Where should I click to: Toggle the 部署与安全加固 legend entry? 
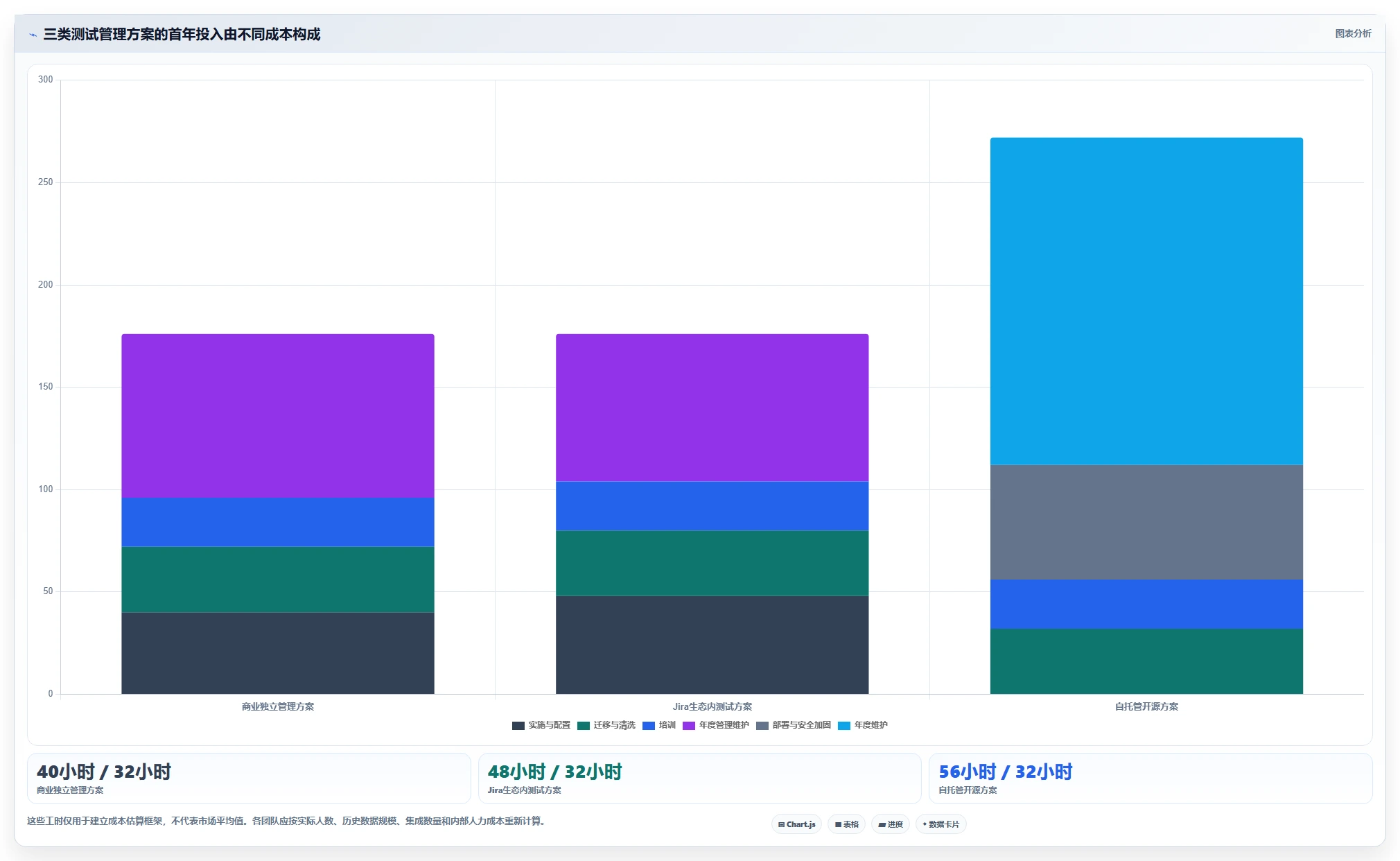(x=794, y=726)
